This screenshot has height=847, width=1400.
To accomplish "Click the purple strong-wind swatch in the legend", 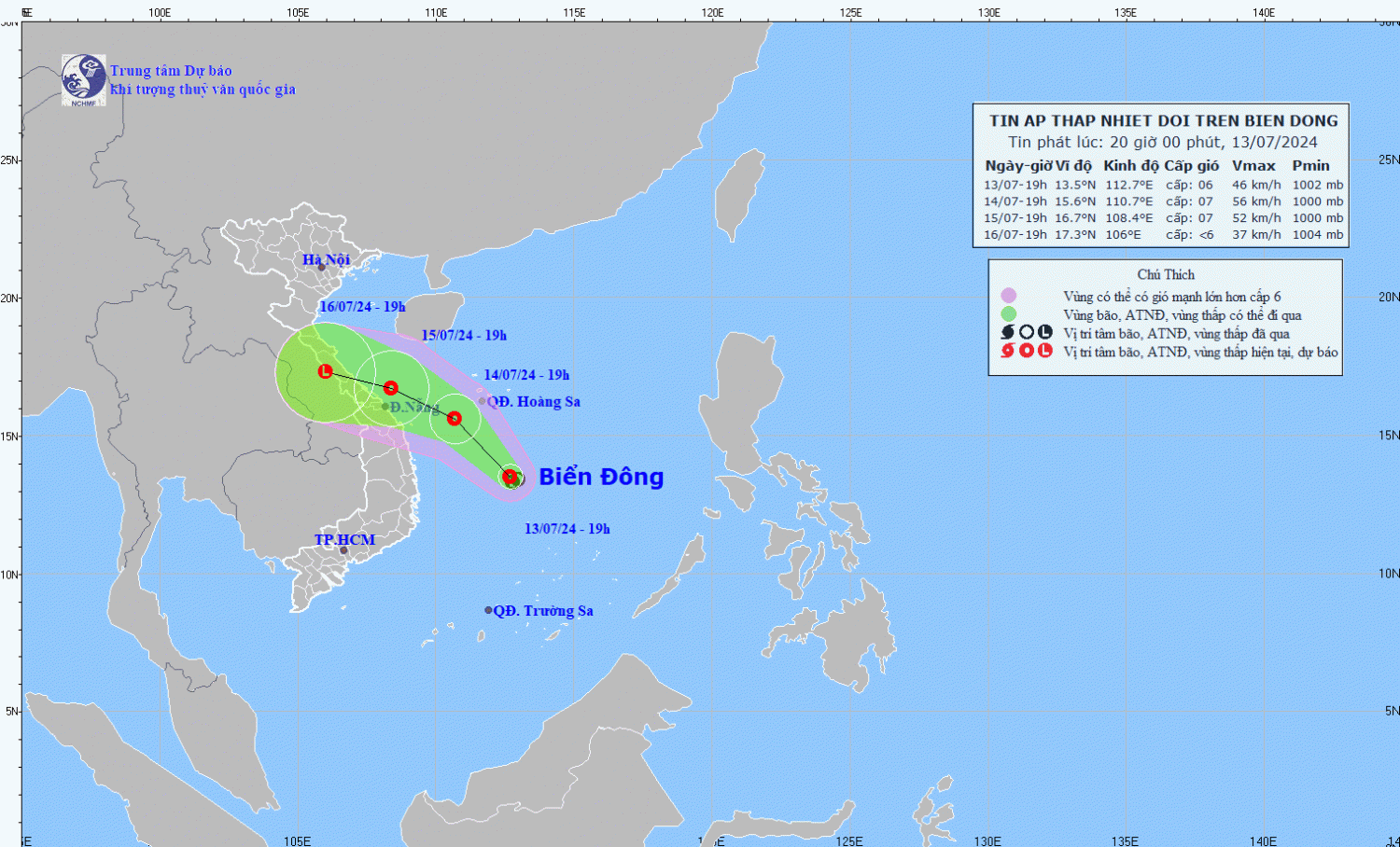I will 1008,296.
